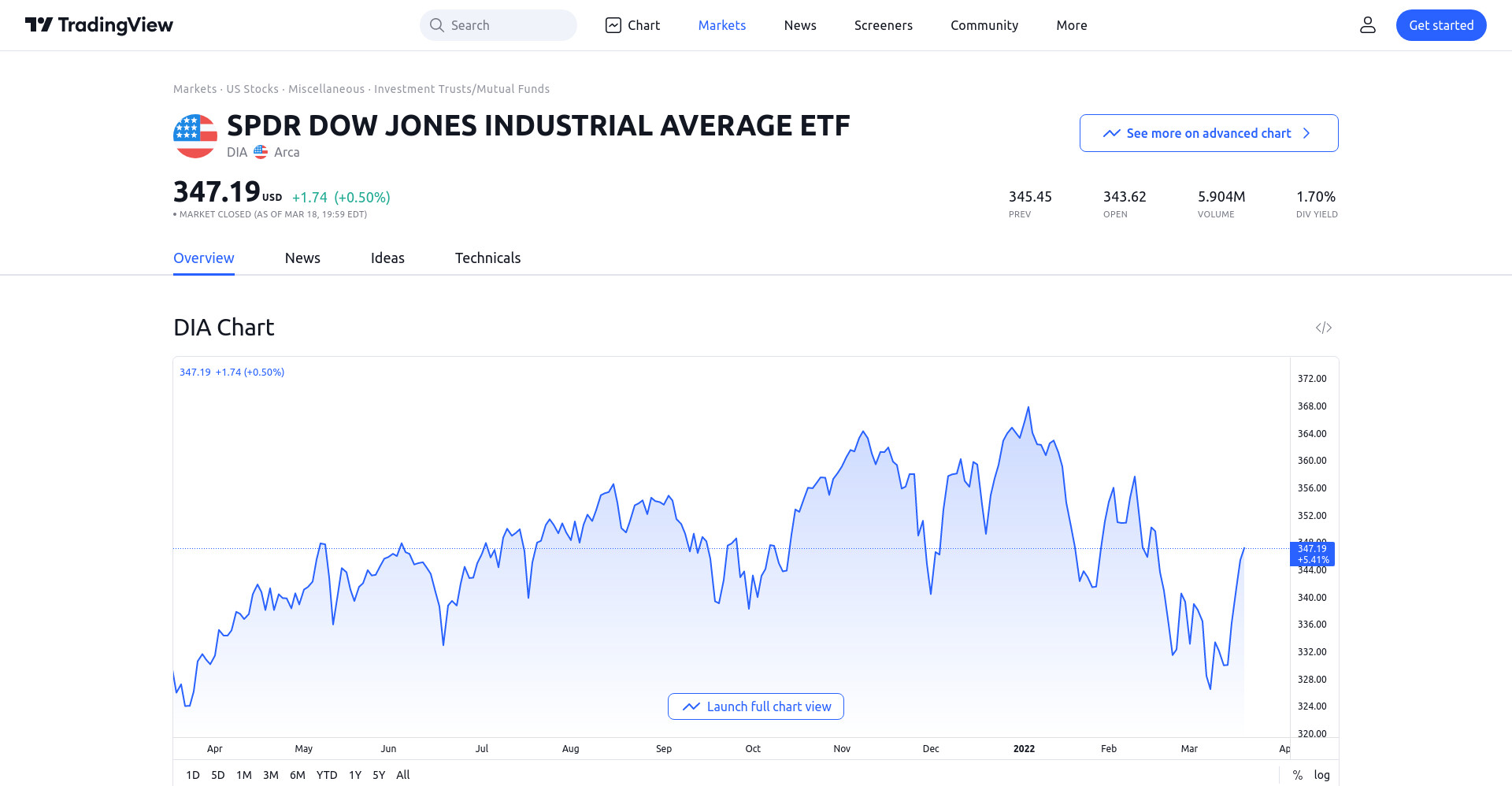Click the 372.00 price axis label
This screenshot has height=786, width=1512.
[1312, 379]
